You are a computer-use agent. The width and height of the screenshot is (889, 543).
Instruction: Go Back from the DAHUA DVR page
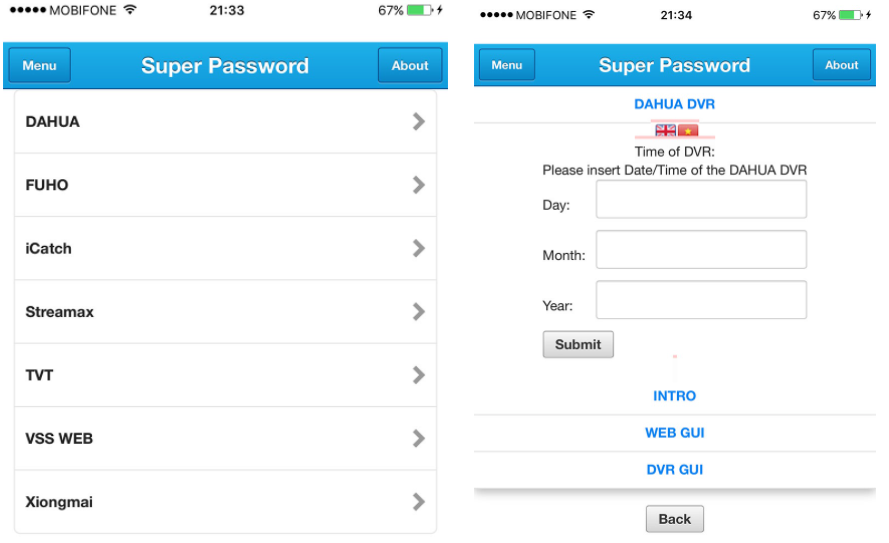coord(675,519)
